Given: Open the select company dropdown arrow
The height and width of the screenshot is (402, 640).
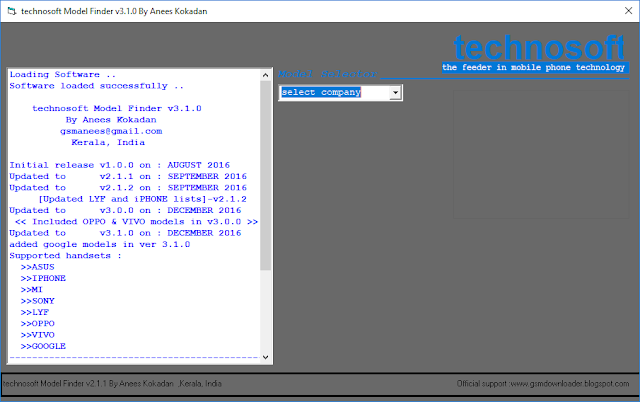Looking at the screenshot, I should (x=395, y=93).
